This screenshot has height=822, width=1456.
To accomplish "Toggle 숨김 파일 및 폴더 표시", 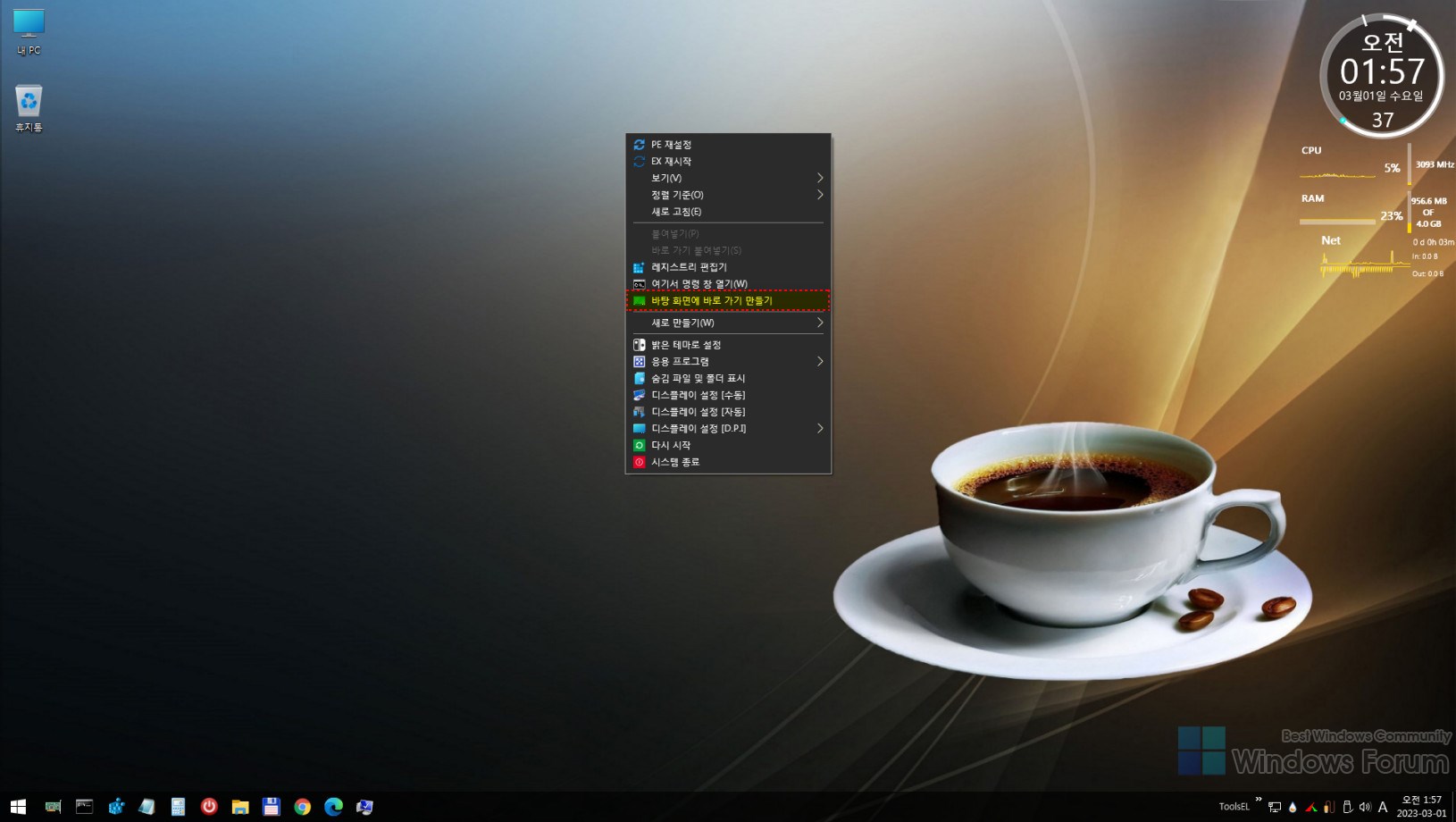I will (x=728, y=379).
